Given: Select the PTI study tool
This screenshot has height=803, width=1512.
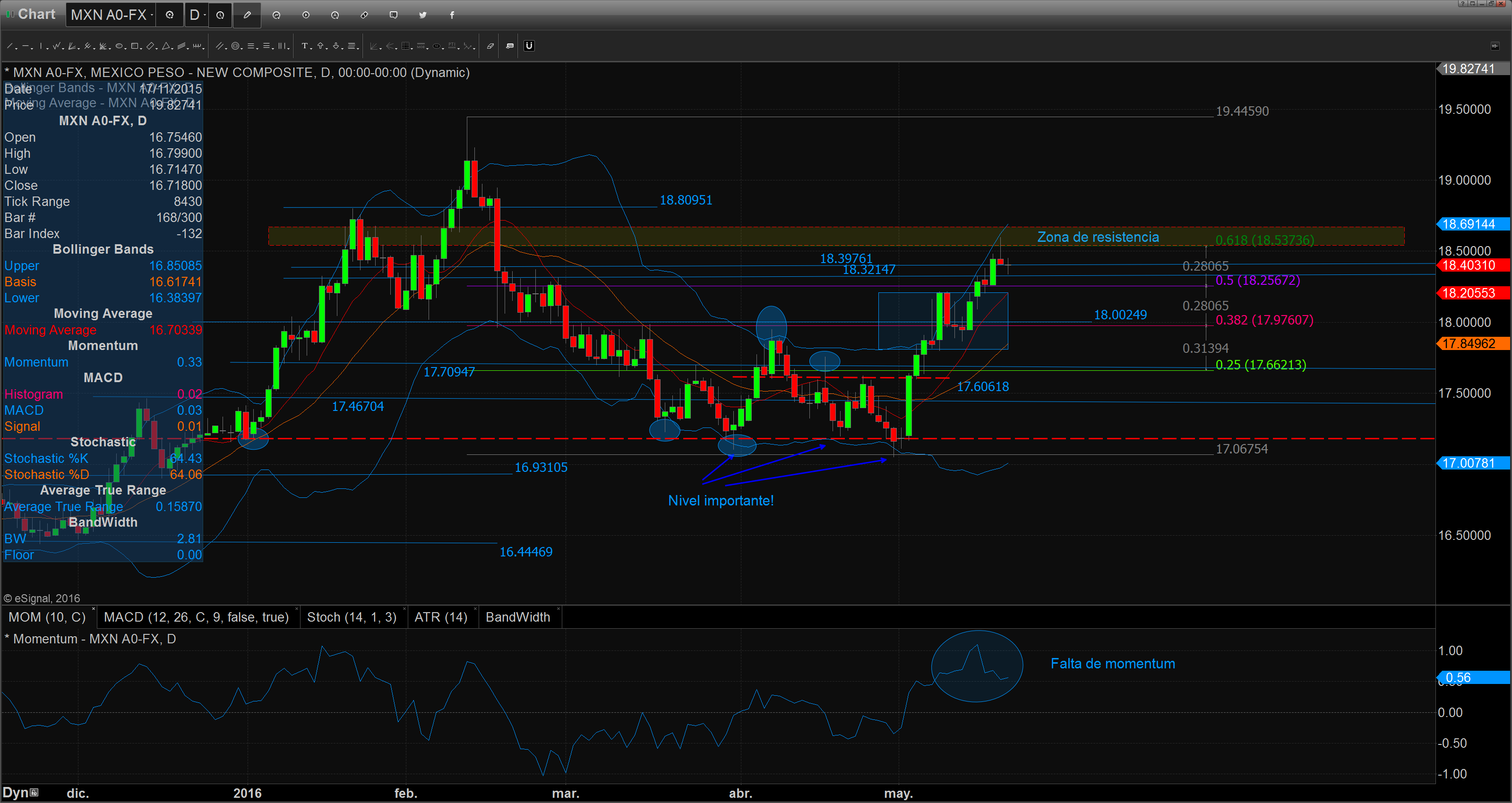Looking at the screenshot, I should pyautogui.click(x=452, y=46).
